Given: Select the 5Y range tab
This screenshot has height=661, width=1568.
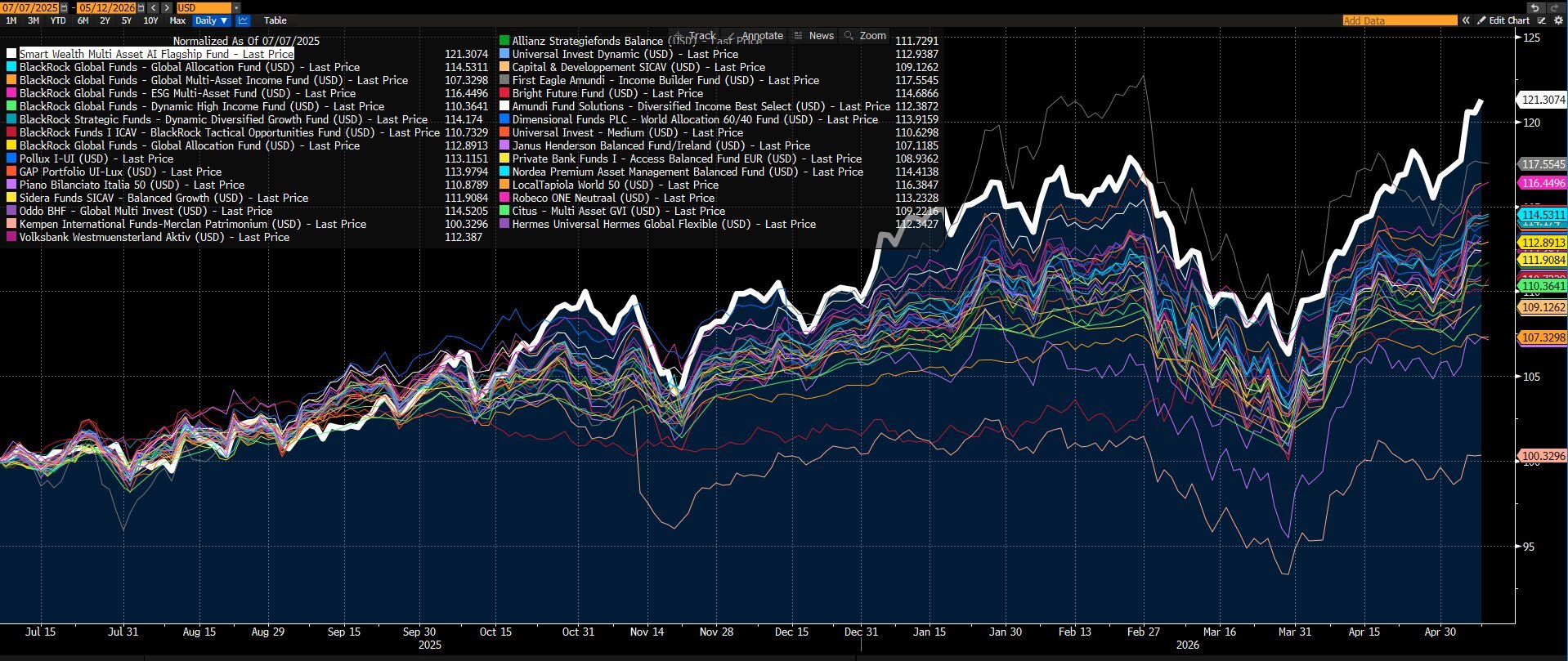Looking at the screenshot, I should 126,20.
